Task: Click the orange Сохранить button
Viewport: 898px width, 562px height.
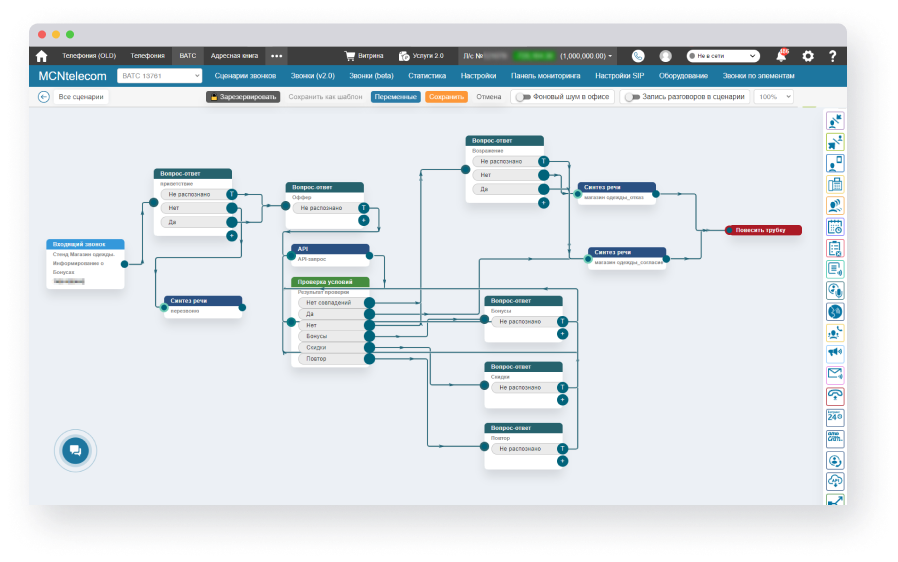Action: coord(446,97)
